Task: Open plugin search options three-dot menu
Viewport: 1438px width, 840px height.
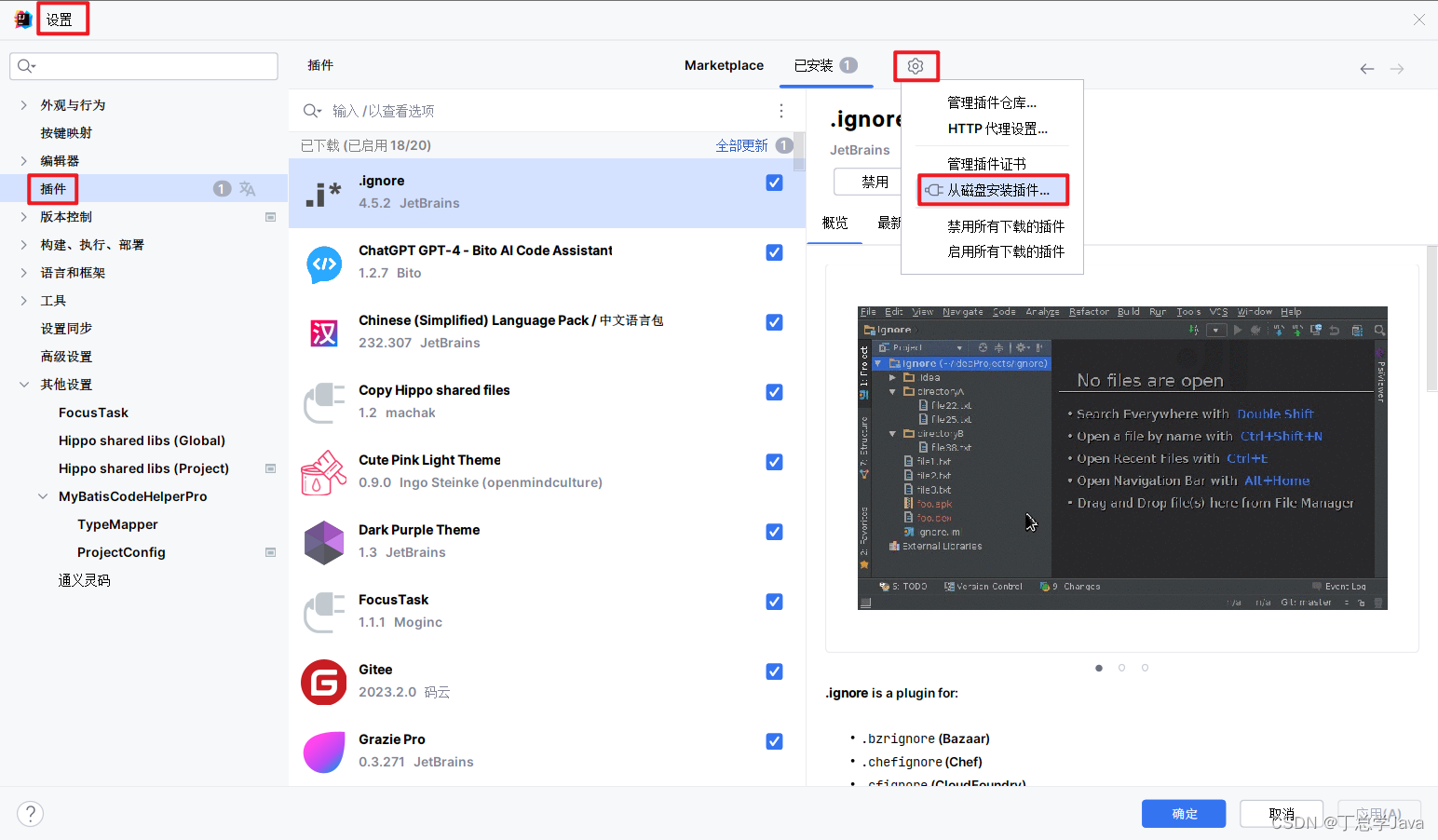Action: click(780, 111)
